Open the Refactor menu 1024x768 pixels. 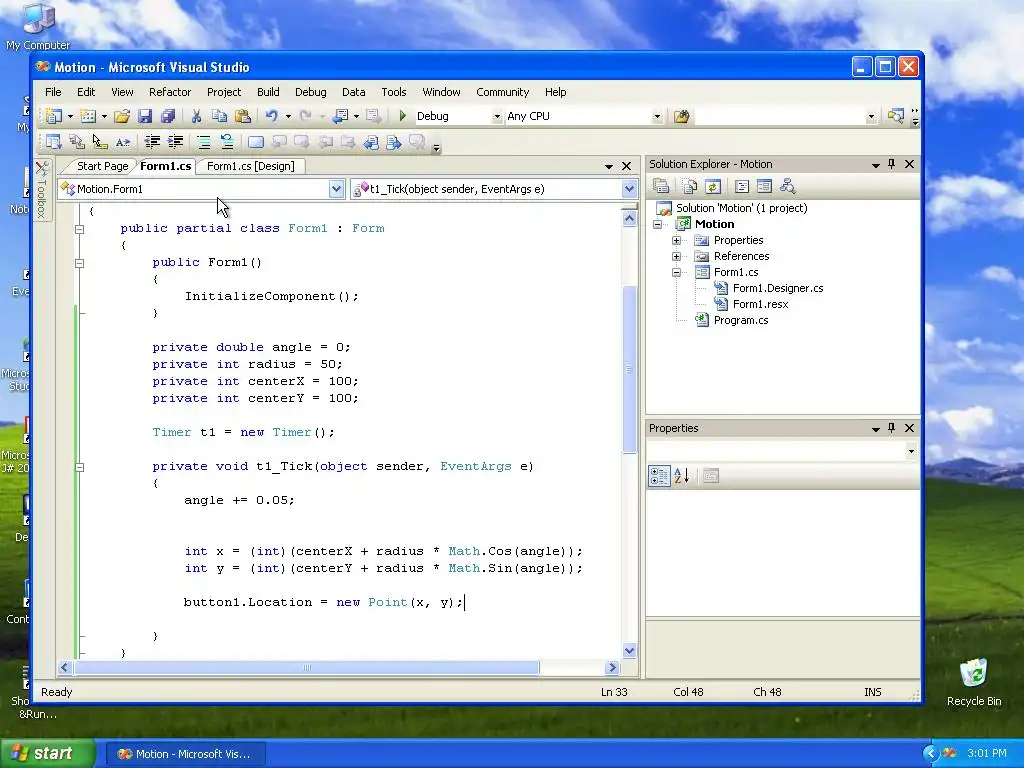(x=170, y=92)
